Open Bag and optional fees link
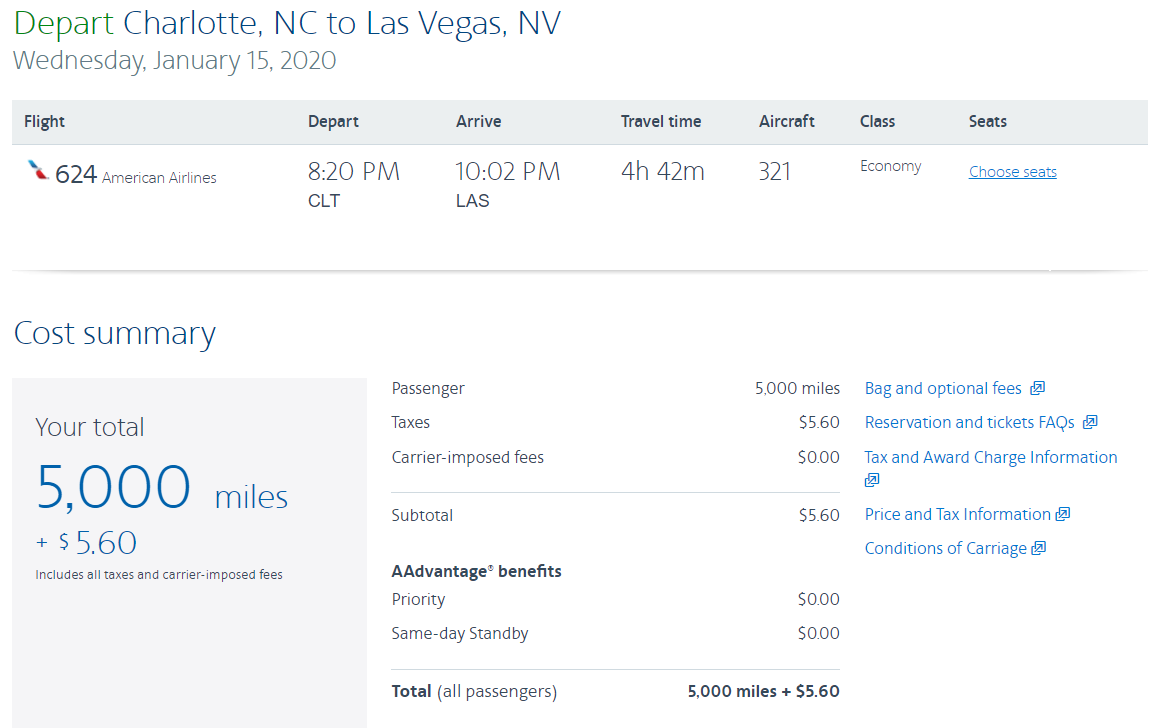 click(x=943, y=389)
